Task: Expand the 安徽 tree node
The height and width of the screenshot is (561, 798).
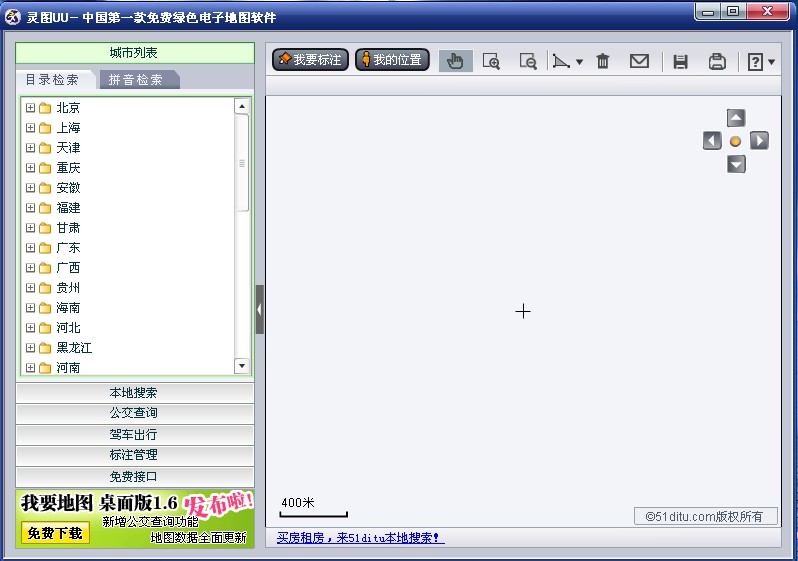Action: tap(31, 188)
